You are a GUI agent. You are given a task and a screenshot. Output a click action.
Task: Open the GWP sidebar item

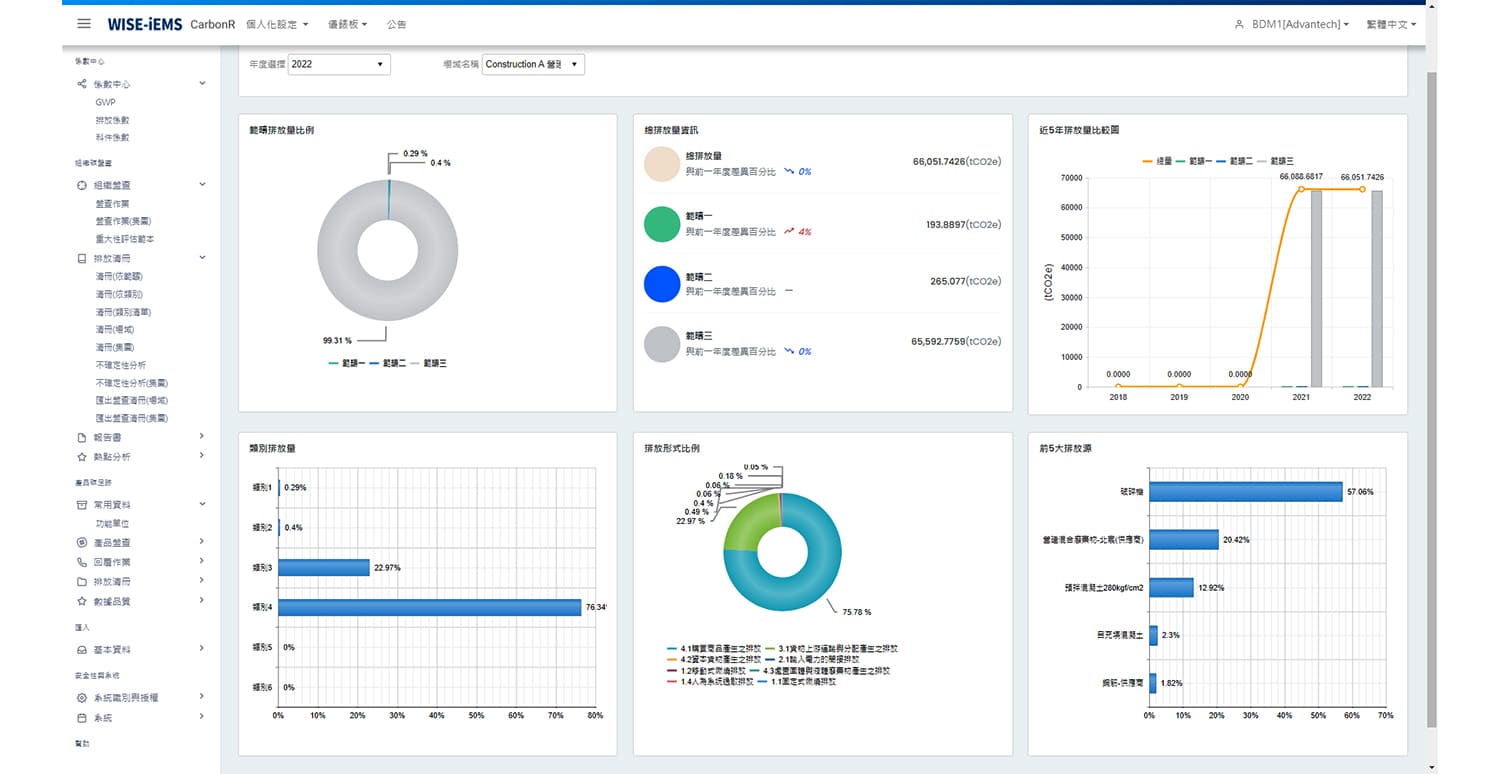pos(105,102)
